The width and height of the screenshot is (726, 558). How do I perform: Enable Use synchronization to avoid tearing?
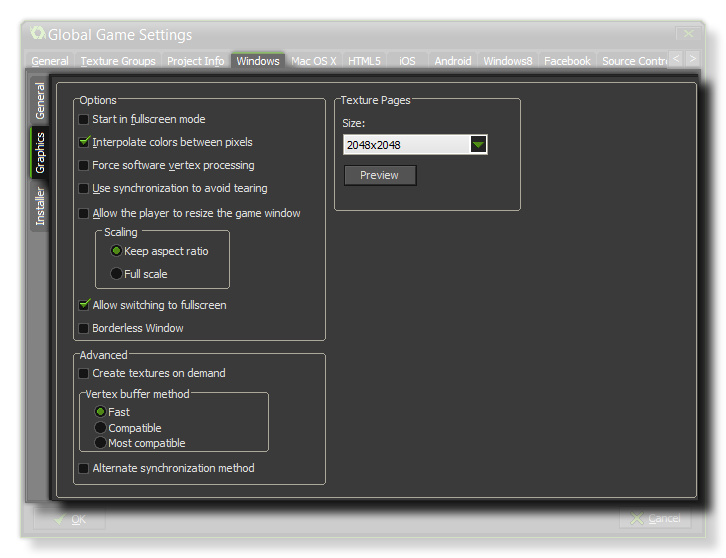84,188
